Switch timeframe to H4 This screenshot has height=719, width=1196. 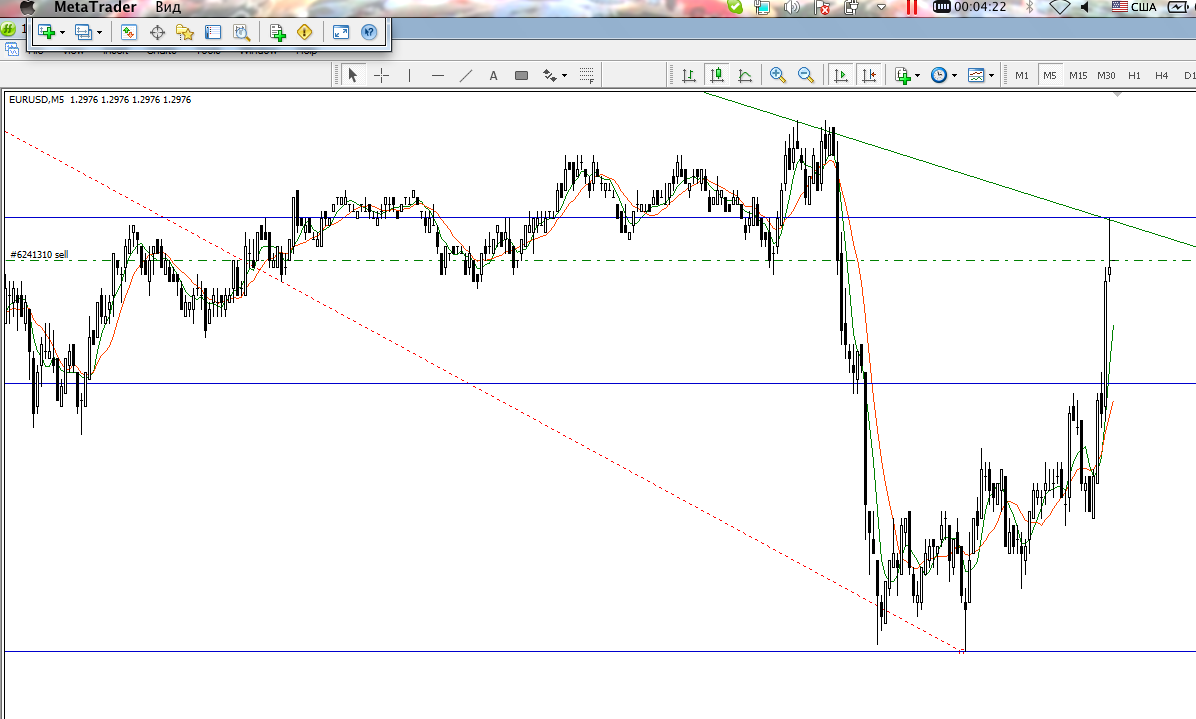[1162, 75]
